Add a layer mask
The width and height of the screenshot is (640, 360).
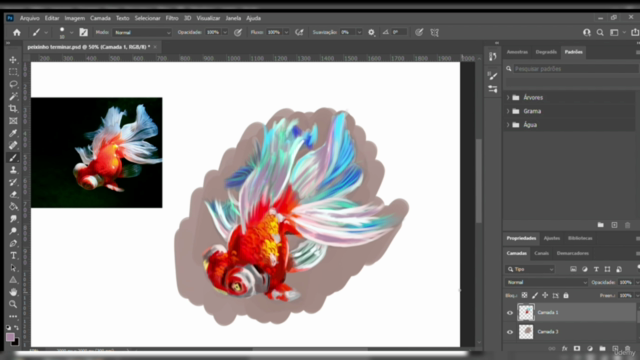(x=577, y=349)
